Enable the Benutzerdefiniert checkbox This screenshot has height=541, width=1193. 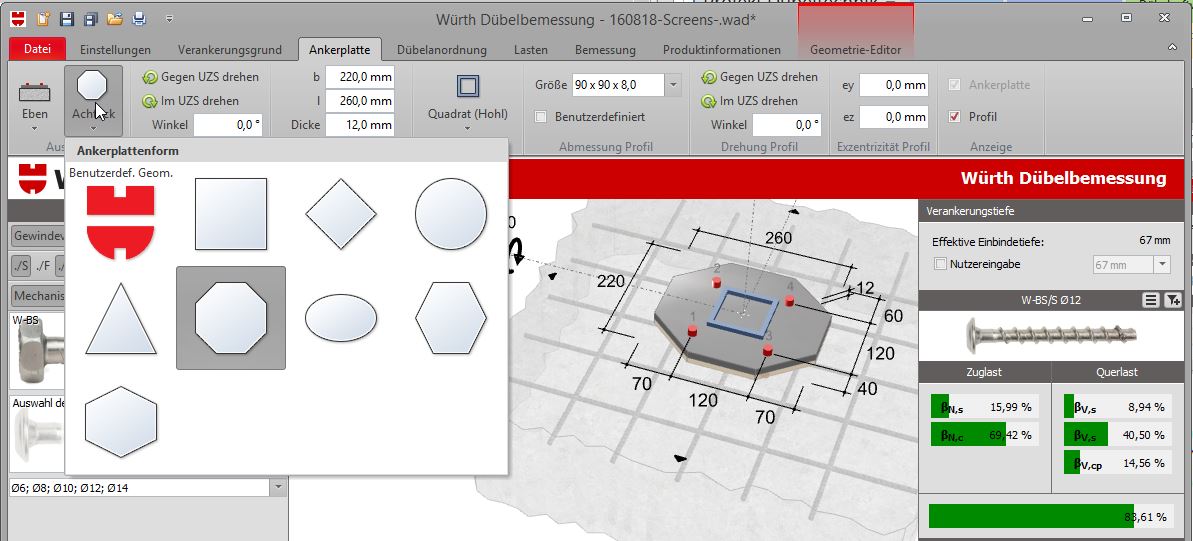coord(541,117)
